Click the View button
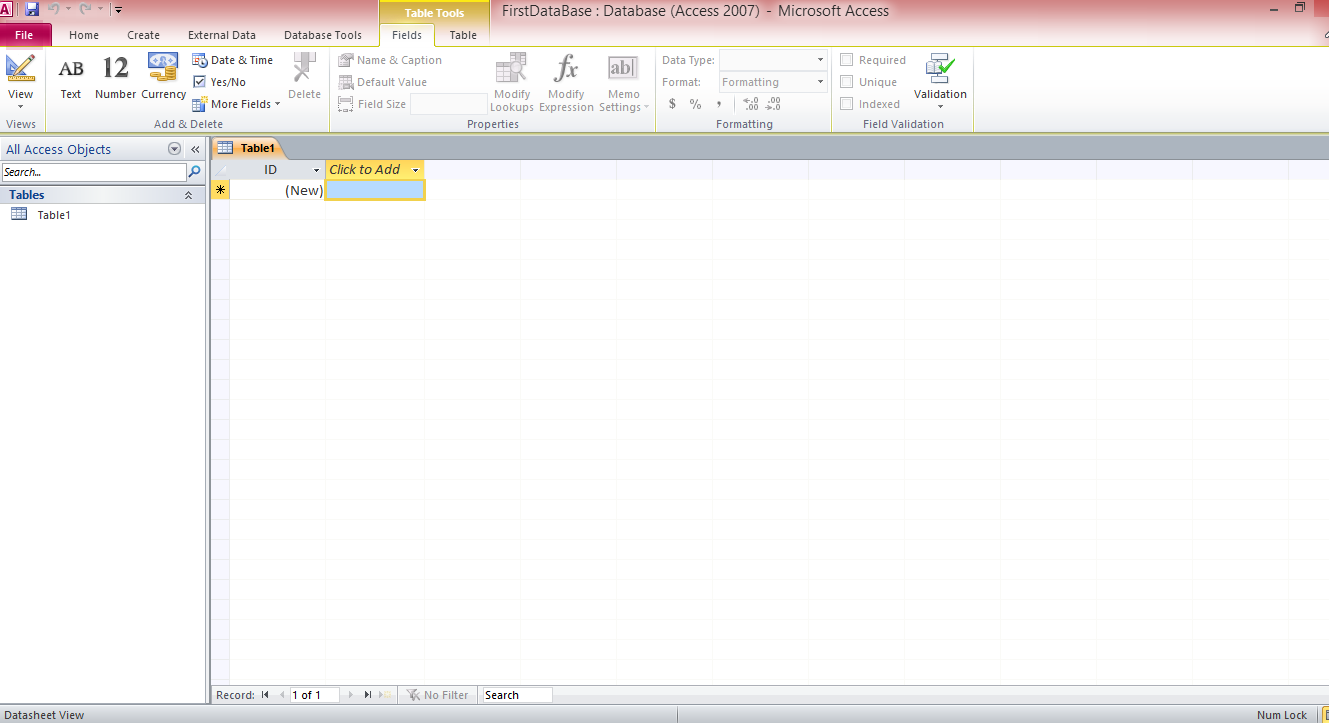Screen dimensions: 1329x723 click(x=21, y=75)
